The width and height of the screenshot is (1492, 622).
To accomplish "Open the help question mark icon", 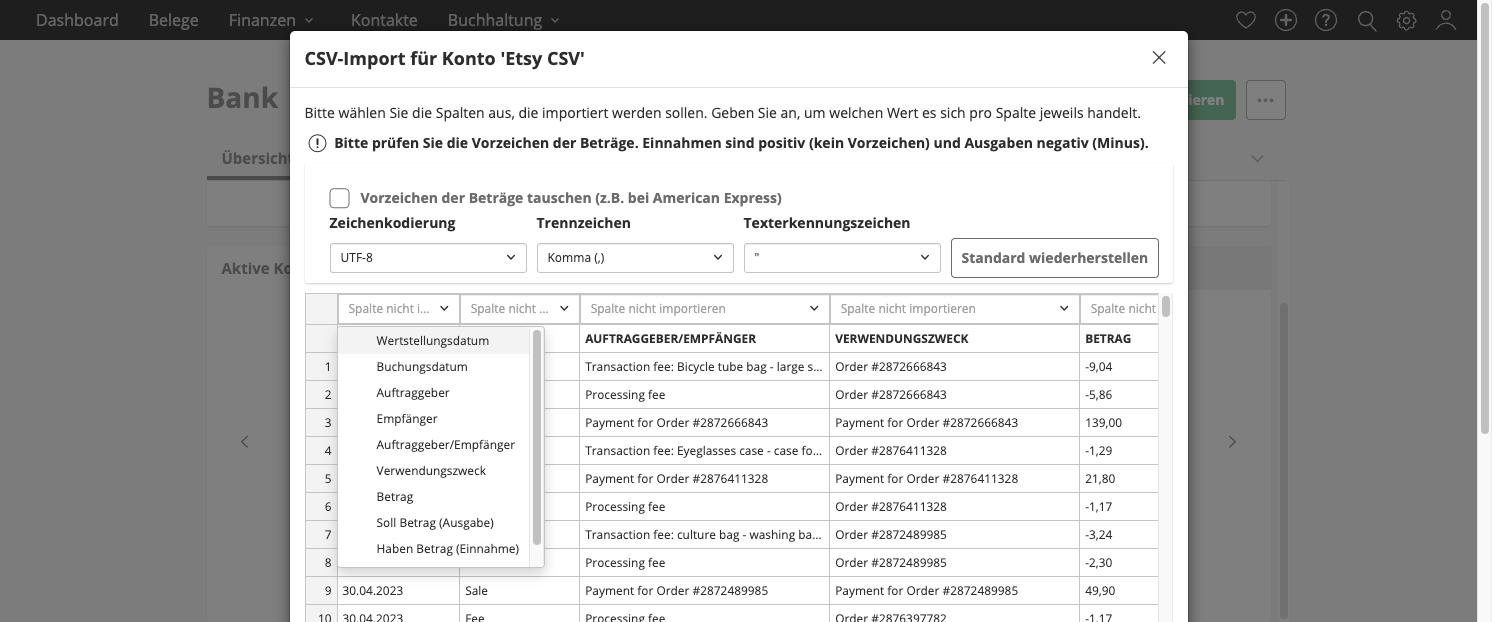I will pos(1326,20).
